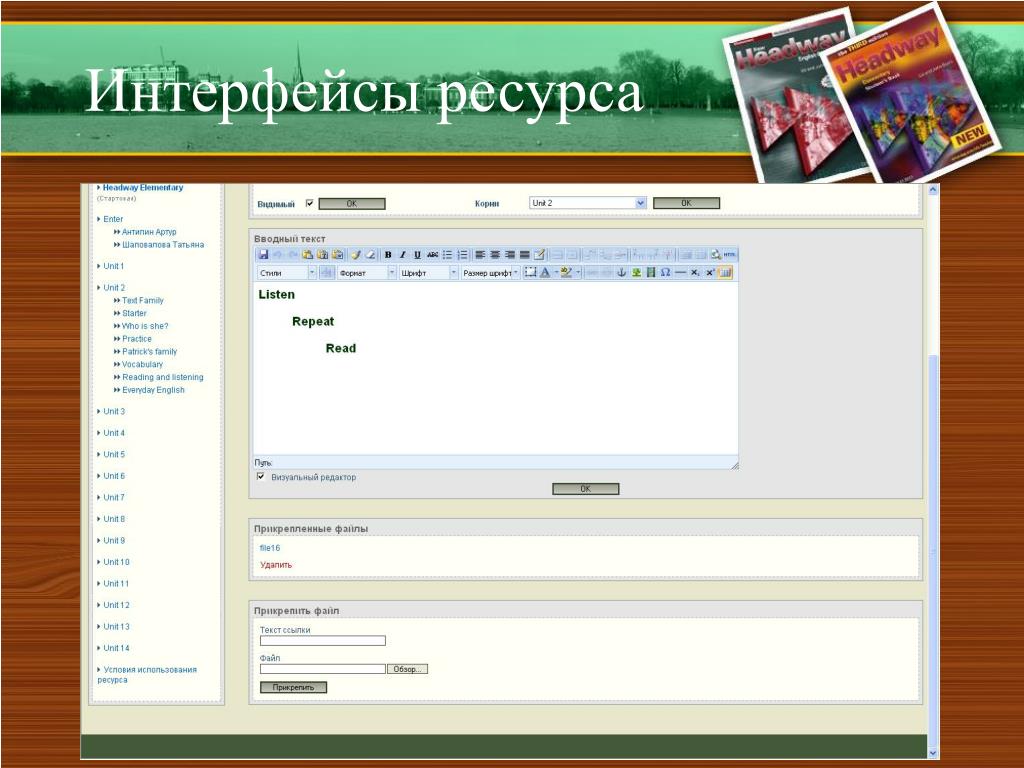Open the HTML source editor
This screenshot has width=1024, height=768.
(730, 255)
